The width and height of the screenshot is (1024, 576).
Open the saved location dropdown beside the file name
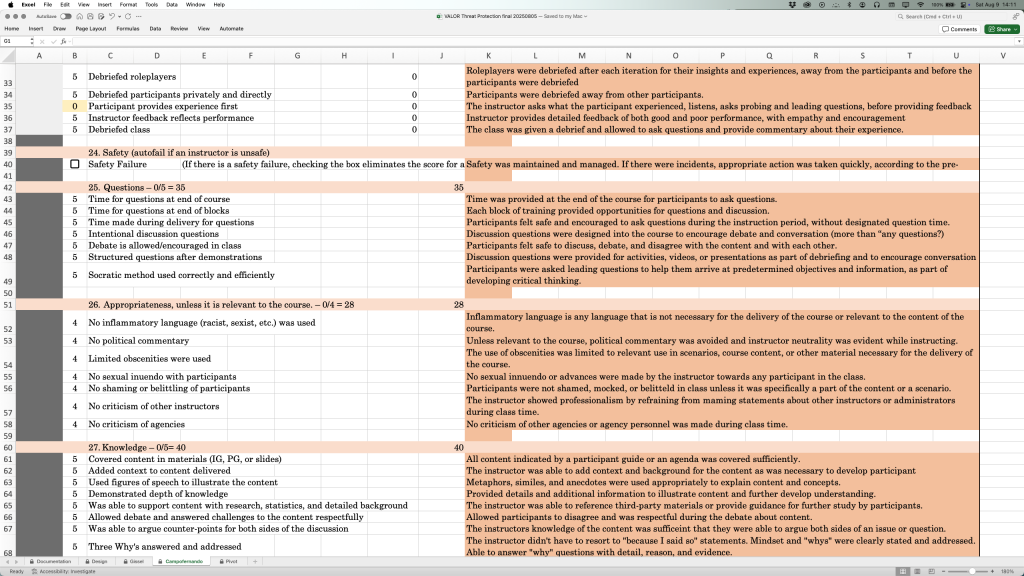pyautogui.click(x=585, y=16)
